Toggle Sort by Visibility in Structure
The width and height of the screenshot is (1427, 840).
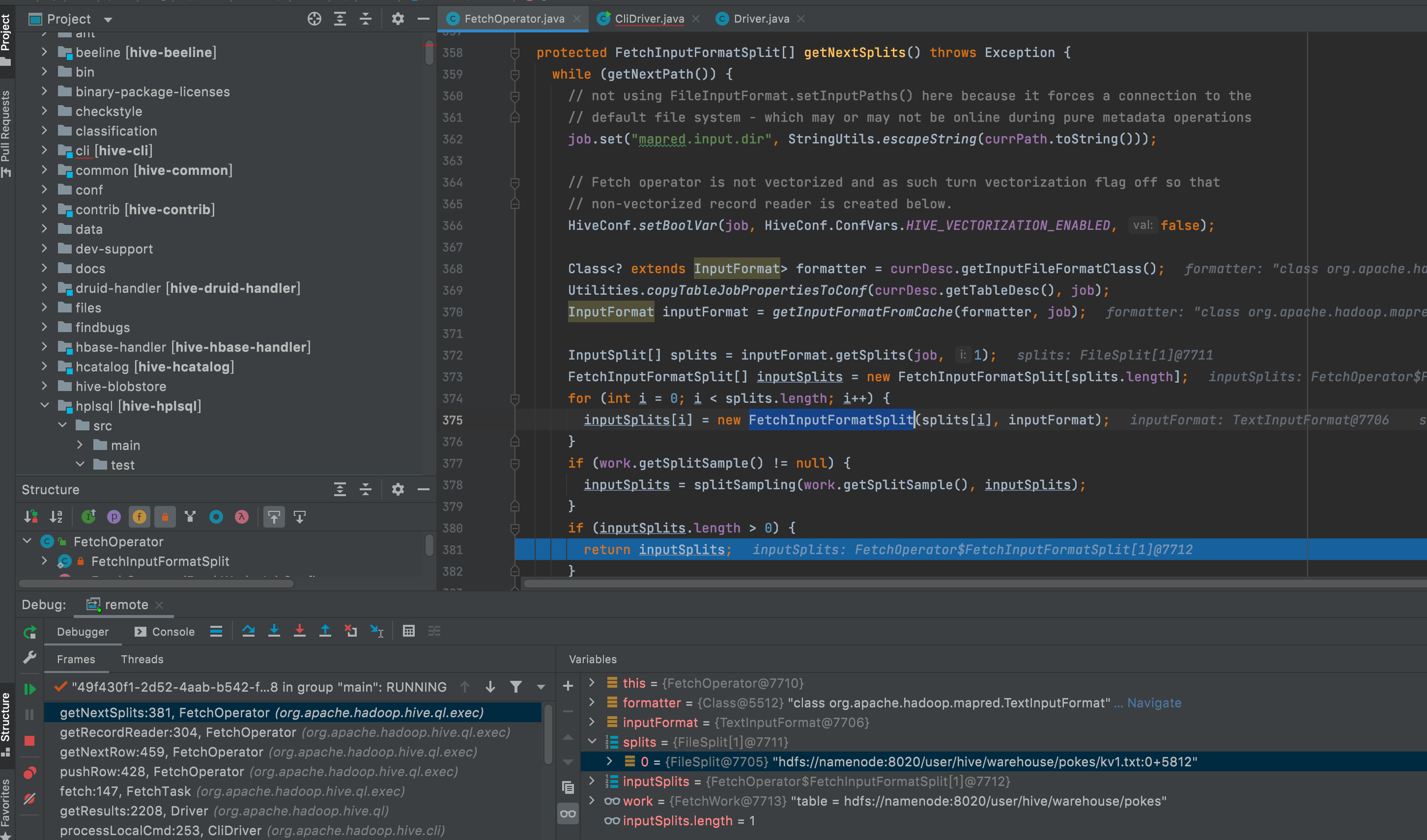click(x=31, y=517)
